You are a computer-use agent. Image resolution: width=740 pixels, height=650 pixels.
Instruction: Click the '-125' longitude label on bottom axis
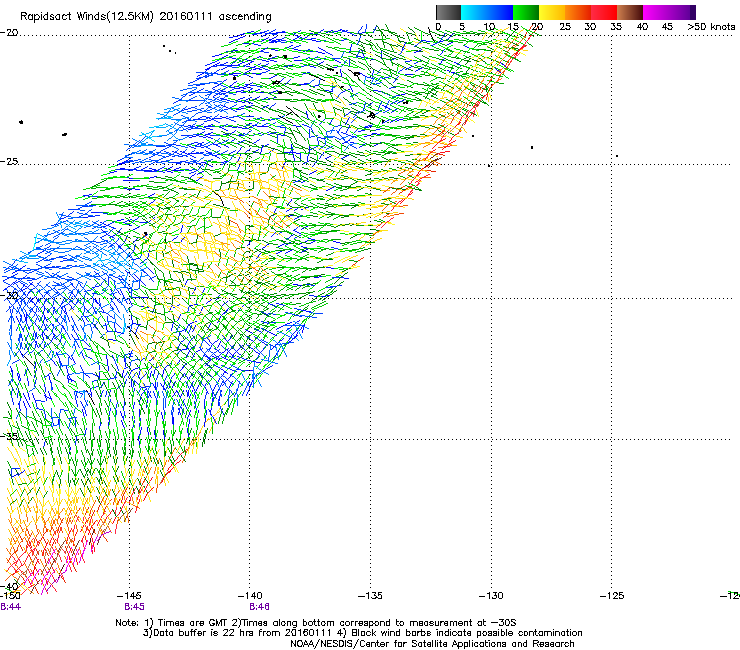tap(612, 596)
